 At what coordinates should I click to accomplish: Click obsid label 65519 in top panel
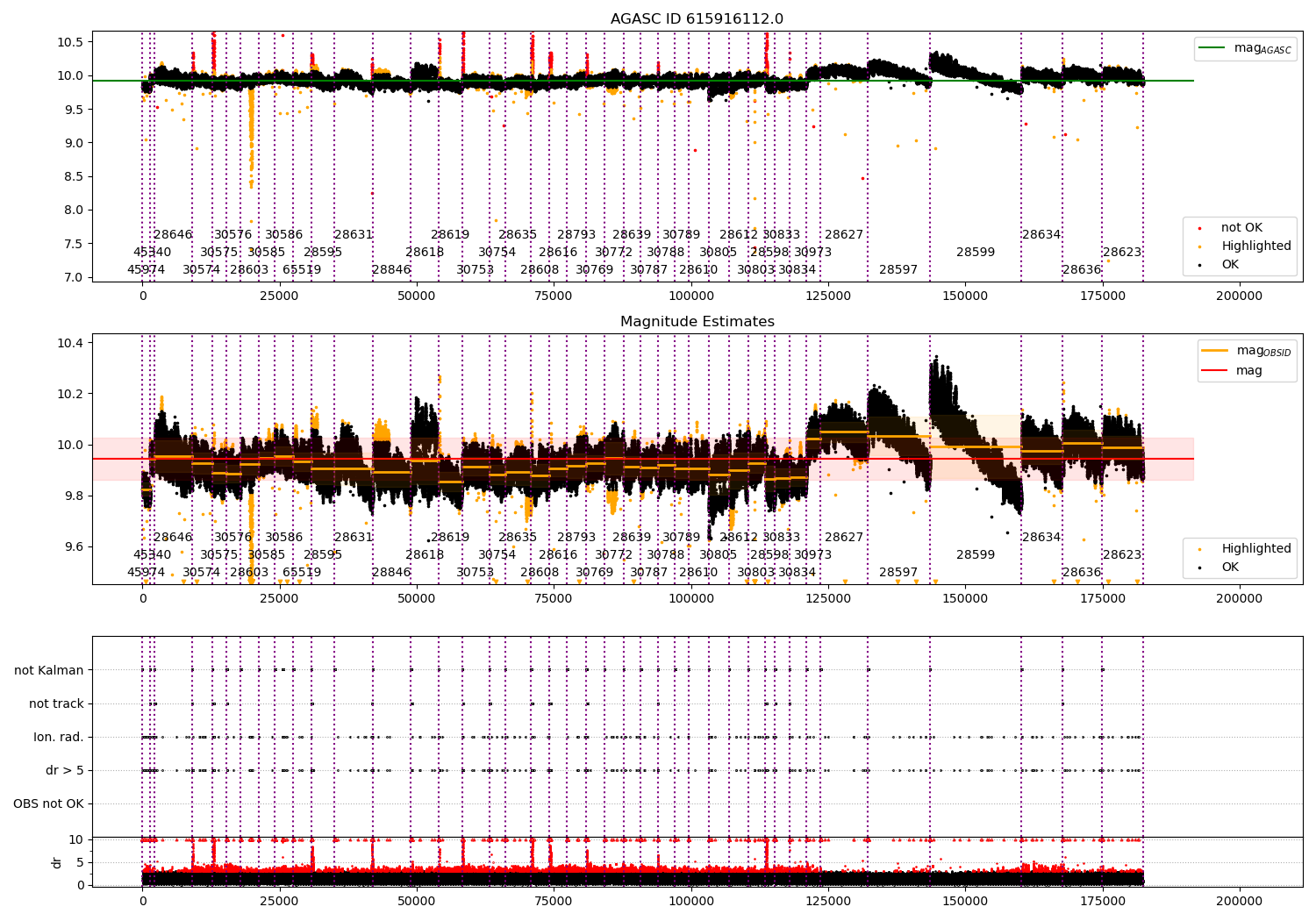(x=302, y=269)
